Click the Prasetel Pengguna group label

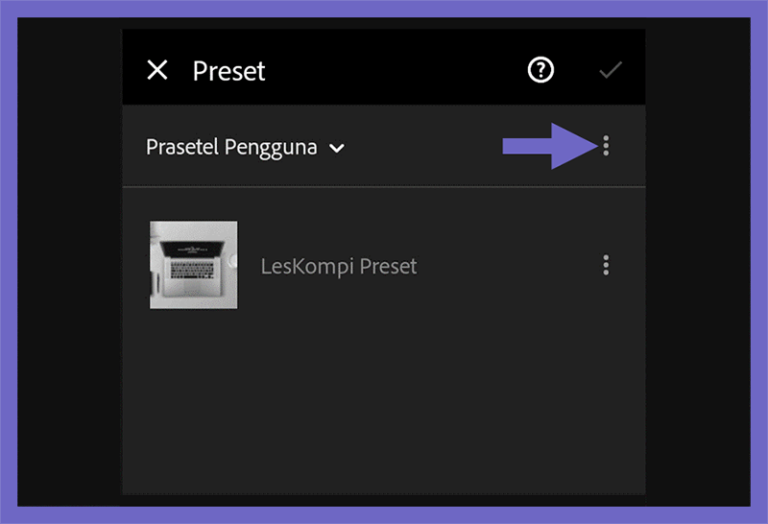coord(232,147)
